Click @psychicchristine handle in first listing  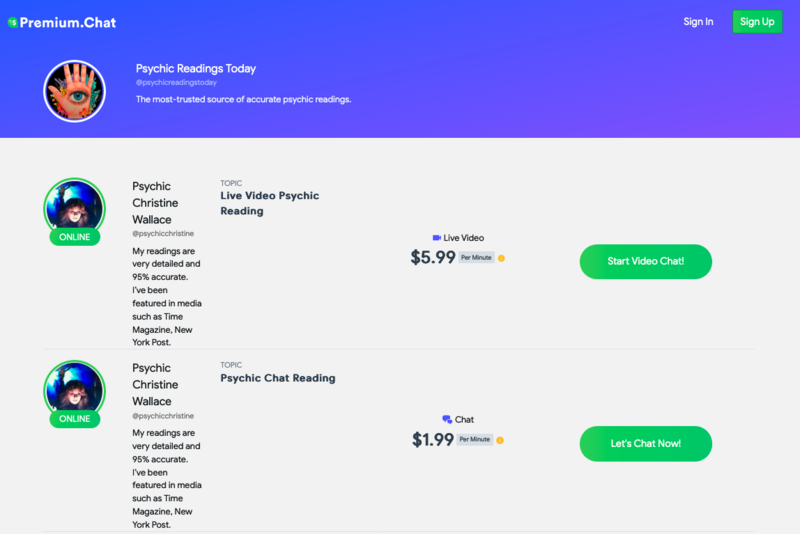point(163,234)
